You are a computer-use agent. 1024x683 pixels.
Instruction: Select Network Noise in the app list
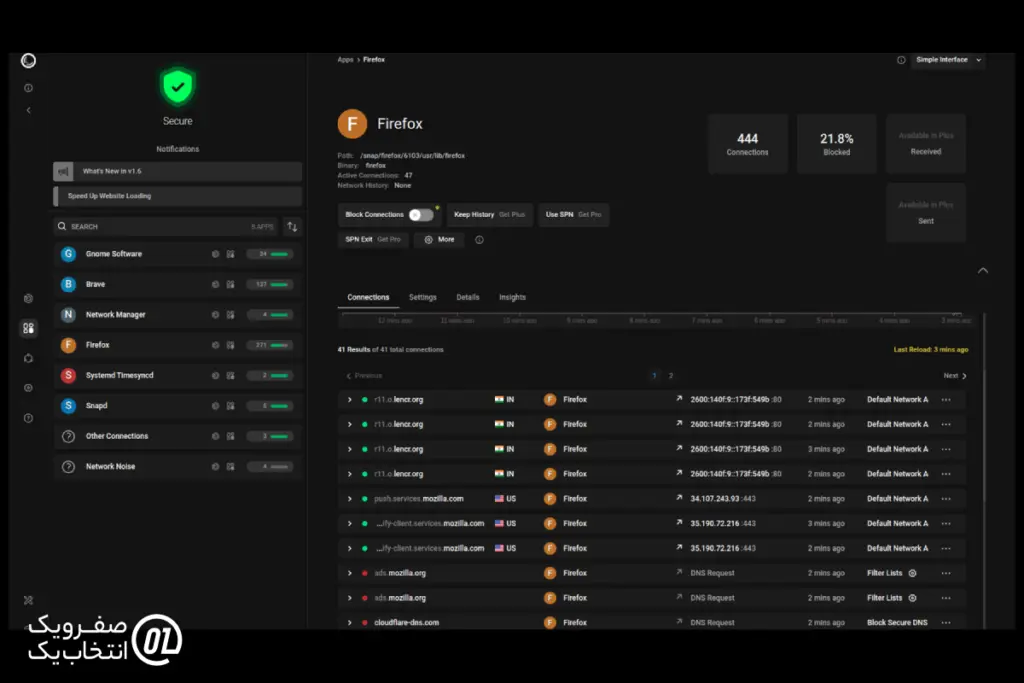click(x=177, y=466)
